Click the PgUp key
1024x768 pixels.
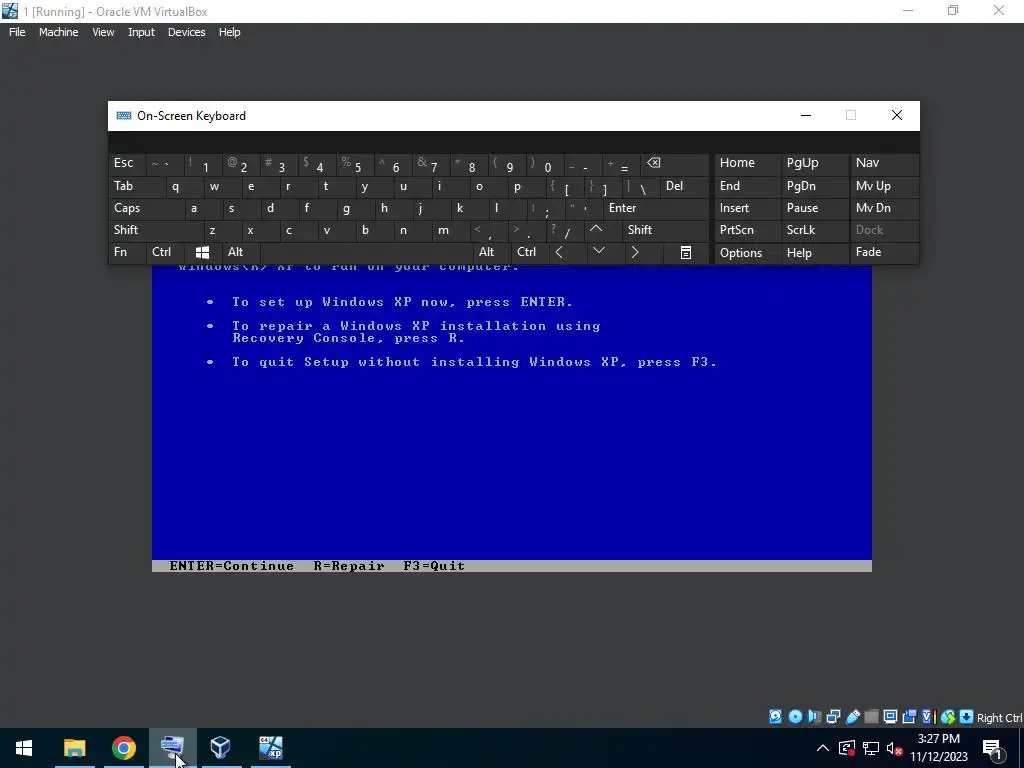[814, 163]
